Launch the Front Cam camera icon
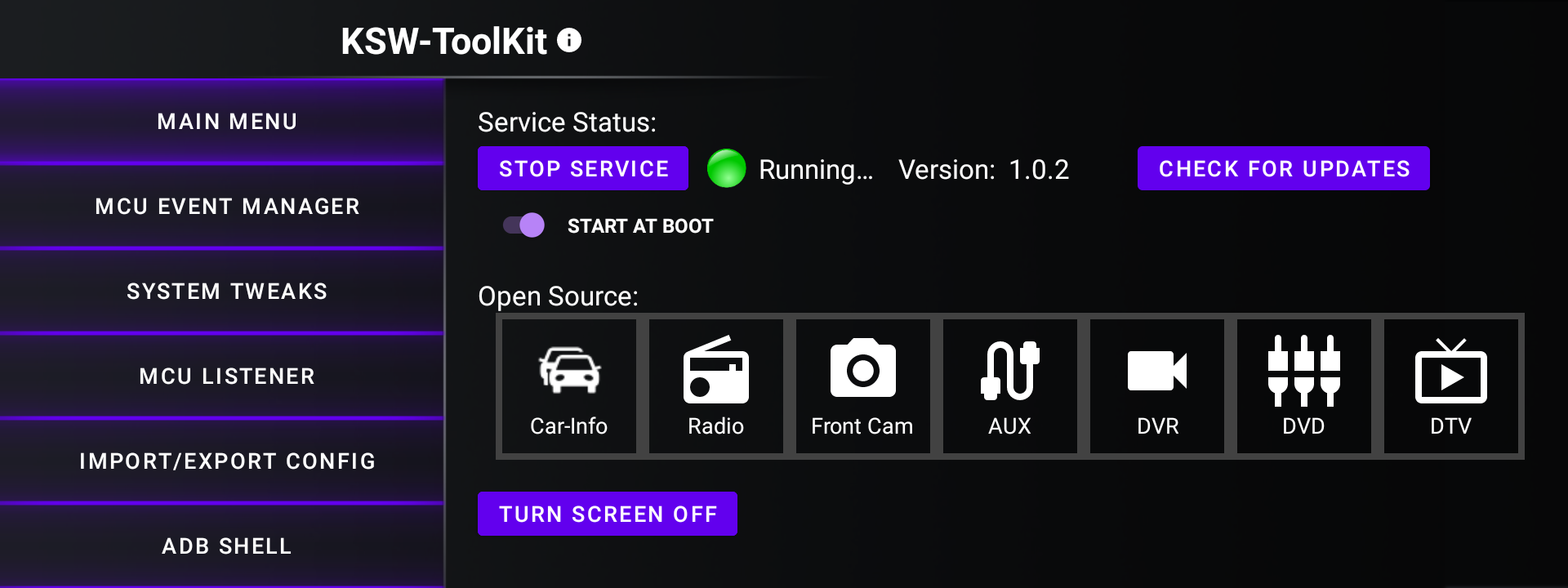1568x588 pixels. [862, 367]
